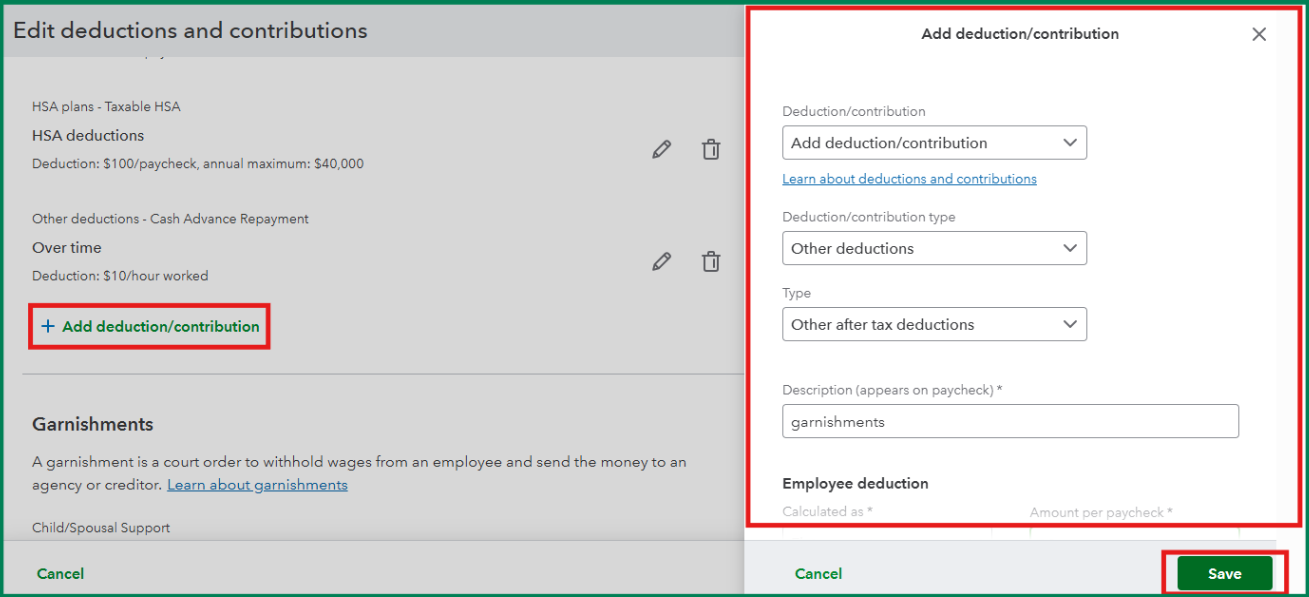Select the HSA deductions title text

click(x=88, y=135)
